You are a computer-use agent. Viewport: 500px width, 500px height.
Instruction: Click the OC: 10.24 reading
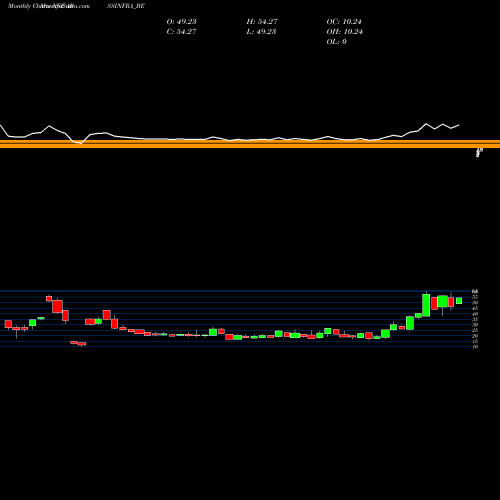pos(344,21)
